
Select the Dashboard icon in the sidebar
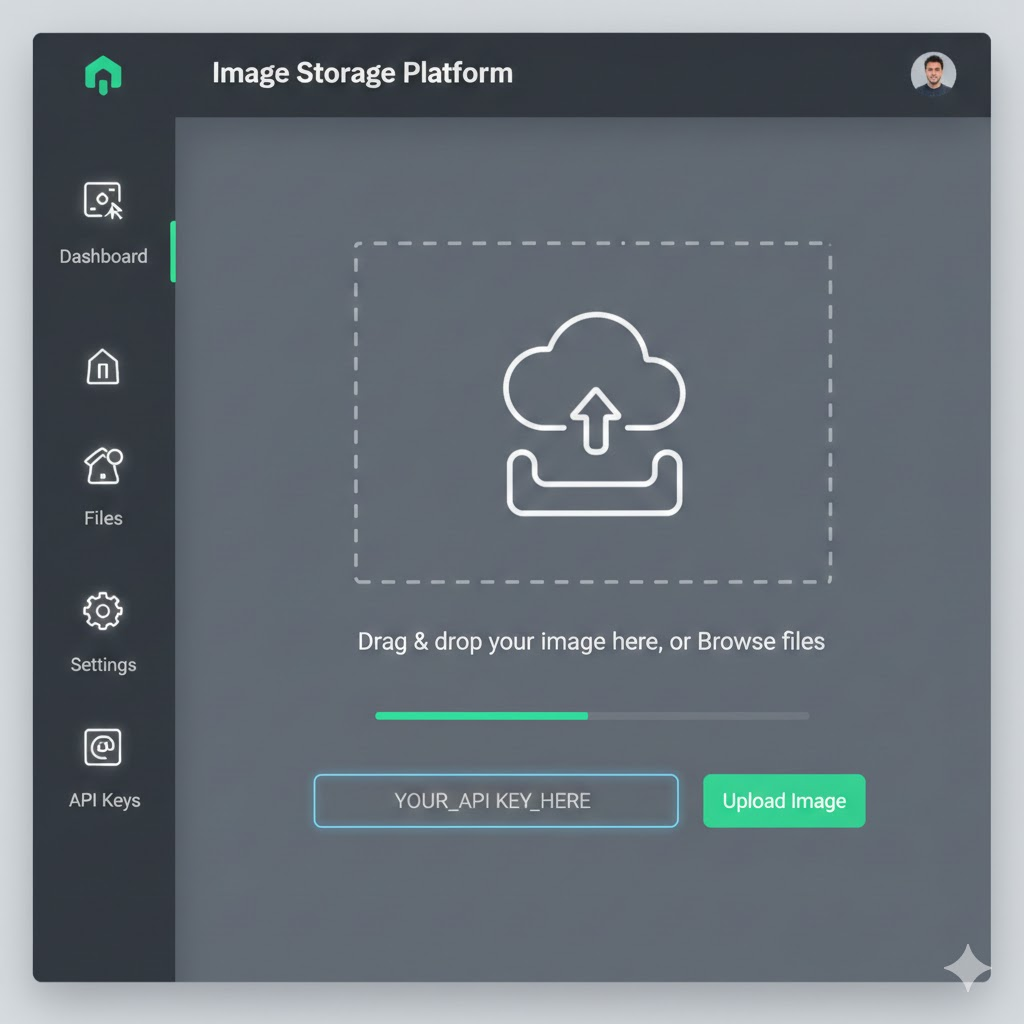103,198
